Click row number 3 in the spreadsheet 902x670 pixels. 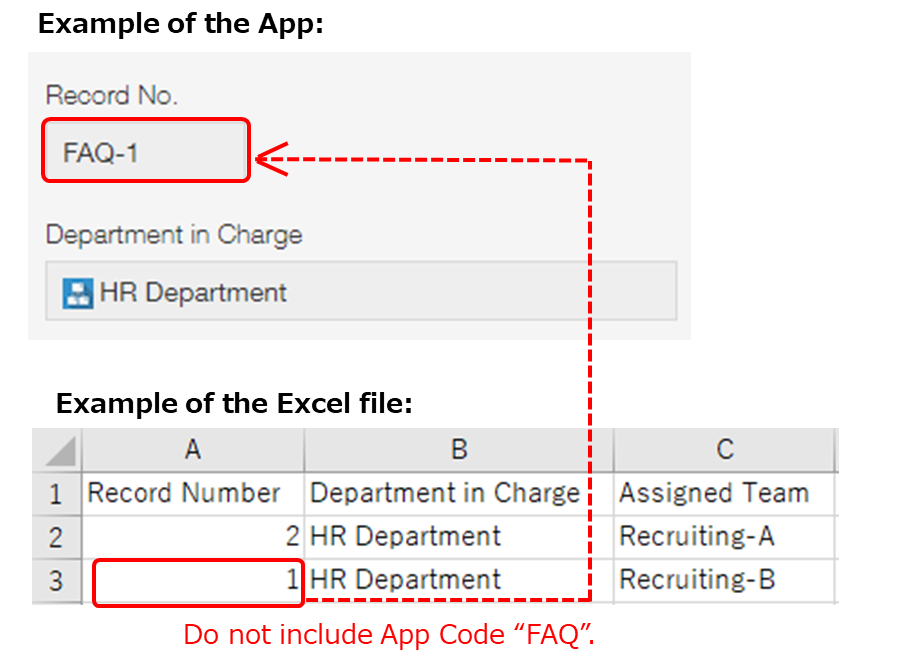point(56,580)
